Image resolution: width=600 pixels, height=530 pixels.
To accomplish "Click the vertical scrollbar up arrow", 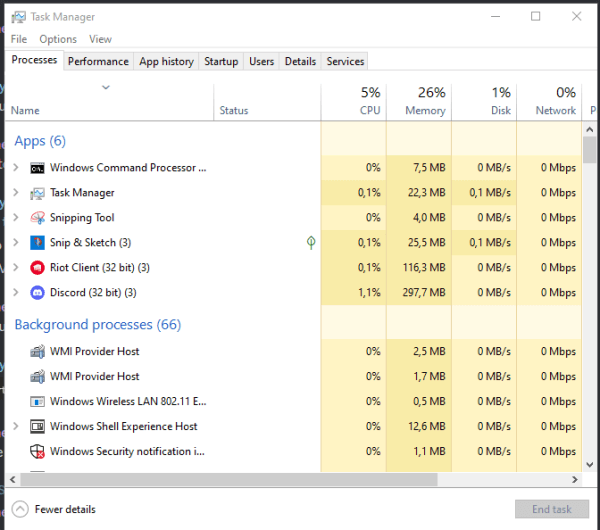I will pyautogui.click(x=590, y=129).
